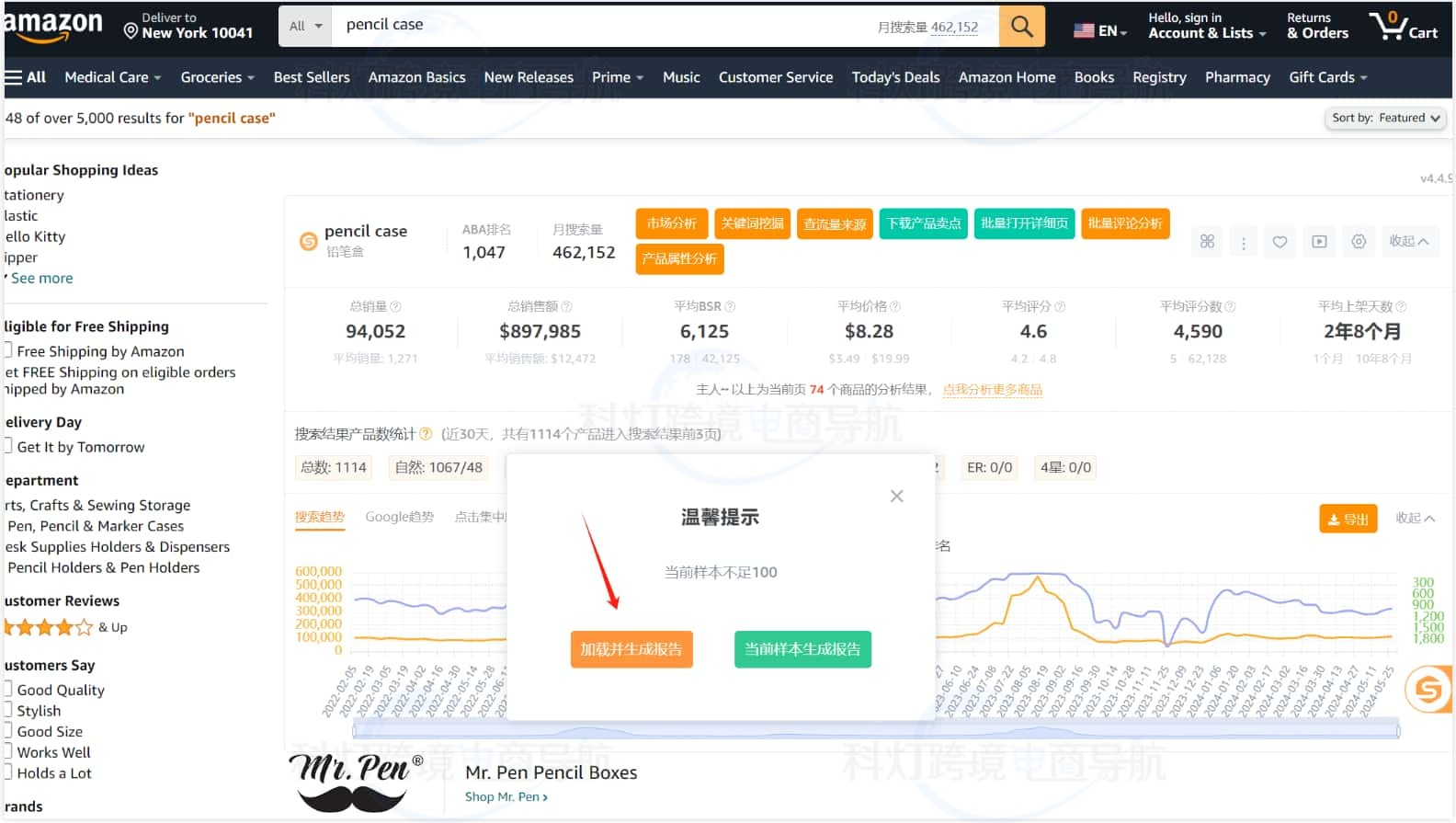This screenshot has height=823, width=1456.
Task: Click the Deliver to location pin
Action: pyautogui.click(x=131, y=32)
